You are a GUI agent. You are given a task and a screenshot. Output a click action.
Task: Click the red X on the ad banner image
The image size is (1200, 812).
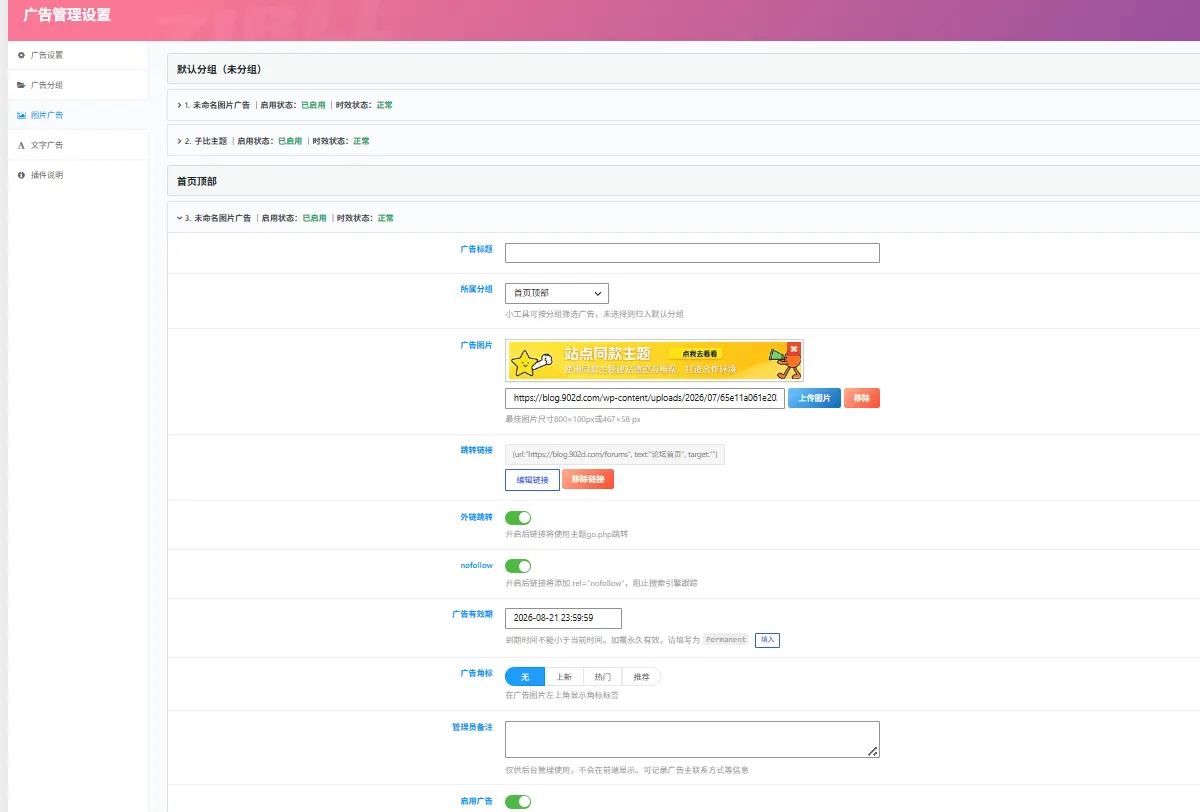pos(793,349)
